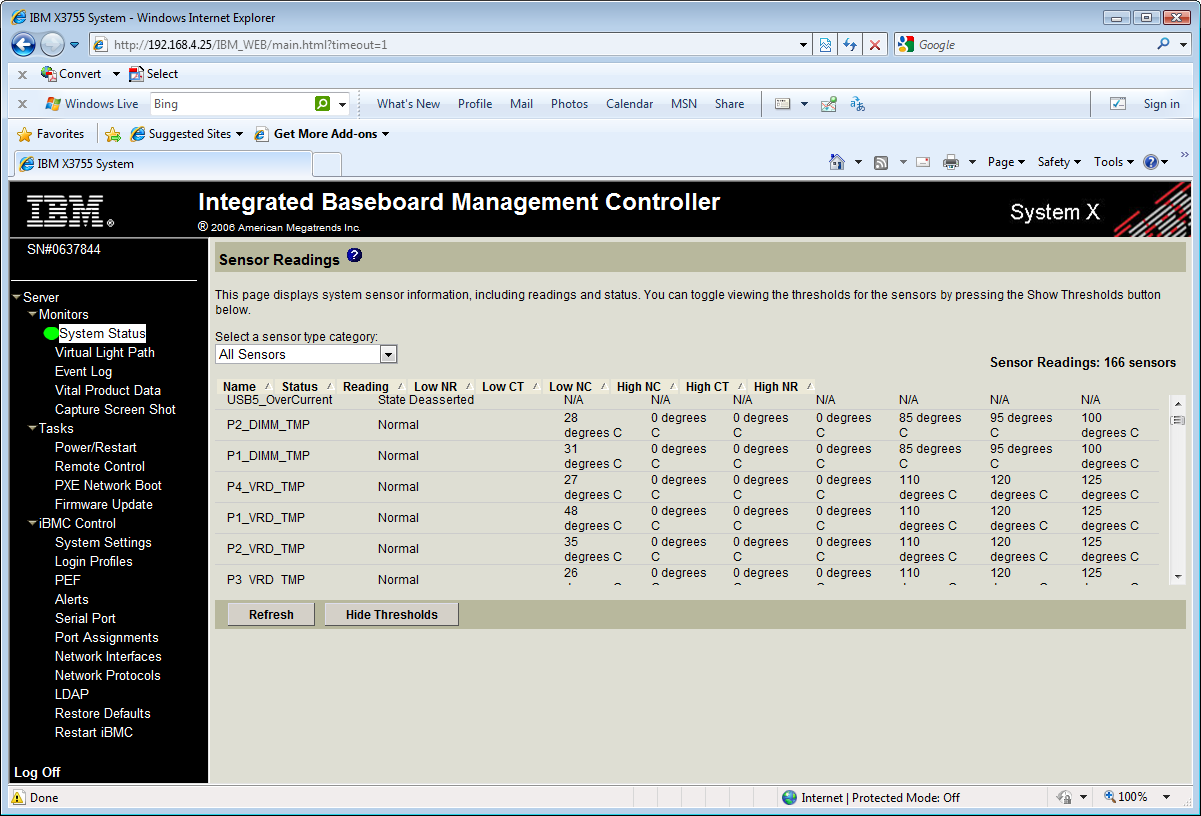Image resolution: width=1201 pixels, height=816 pixels.
Task: Open Event Log in sidebar
Action: click(x=83, y=372)
